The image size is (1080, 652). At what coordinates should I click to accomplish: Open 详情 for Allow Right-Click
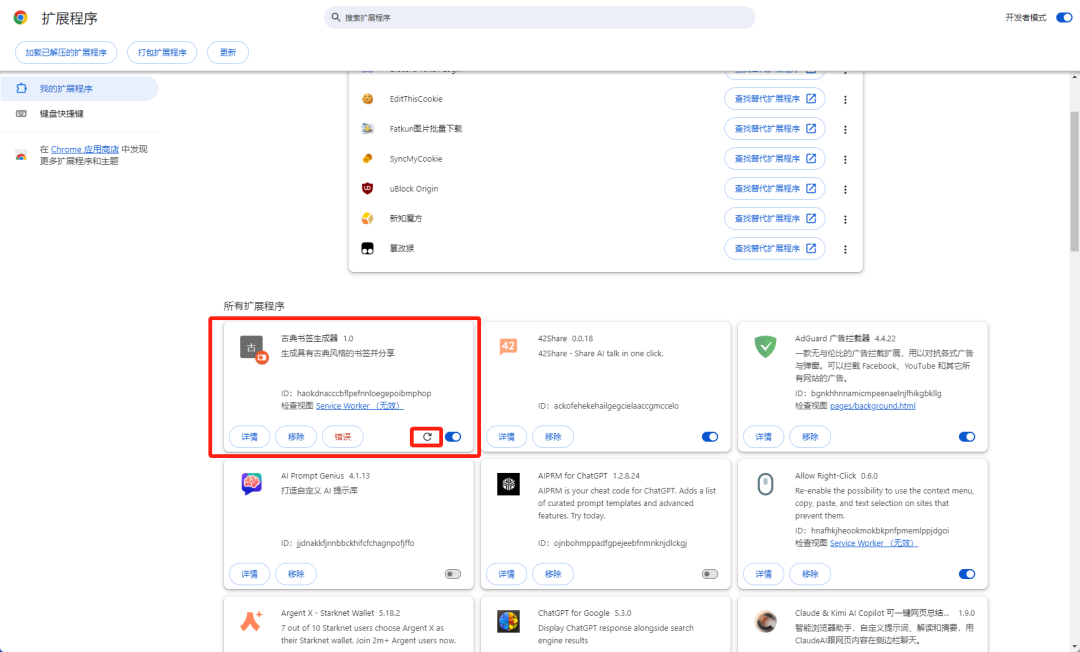[763, 574]
